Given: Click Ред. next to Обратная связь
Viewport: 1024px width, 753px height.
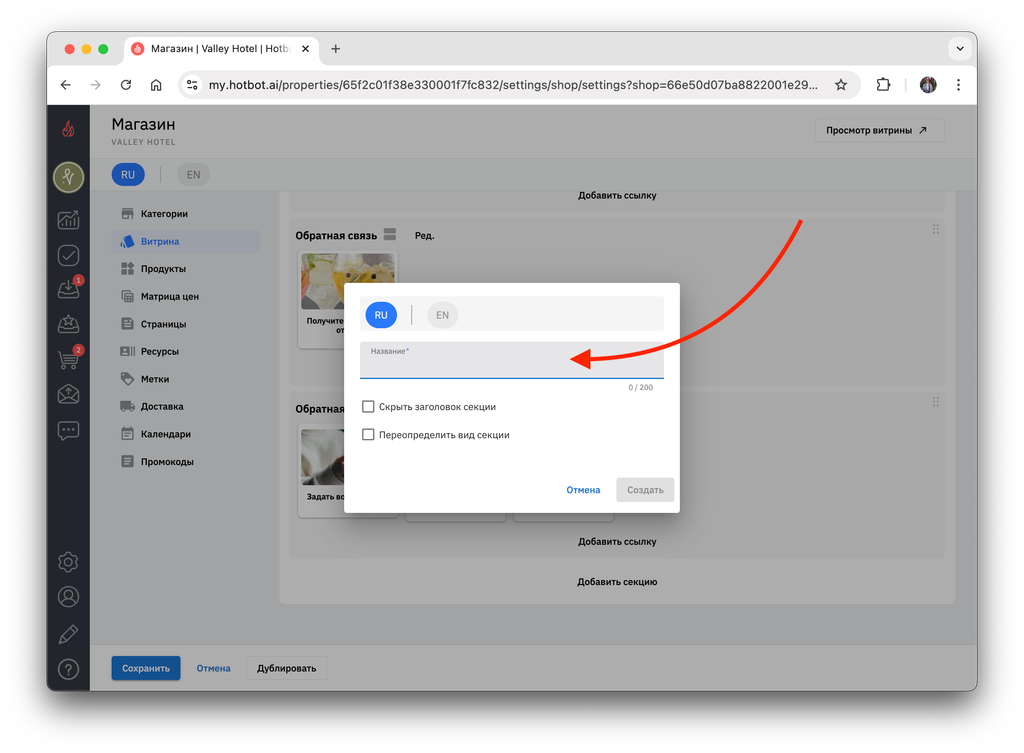Looking at the screenshot, I should (x=424, y=236).
